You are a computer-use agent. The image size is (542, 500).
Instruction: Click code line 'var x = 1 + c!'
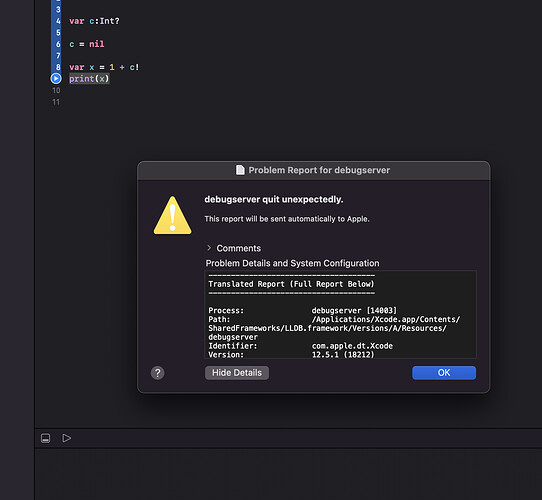tap(104, 67)
